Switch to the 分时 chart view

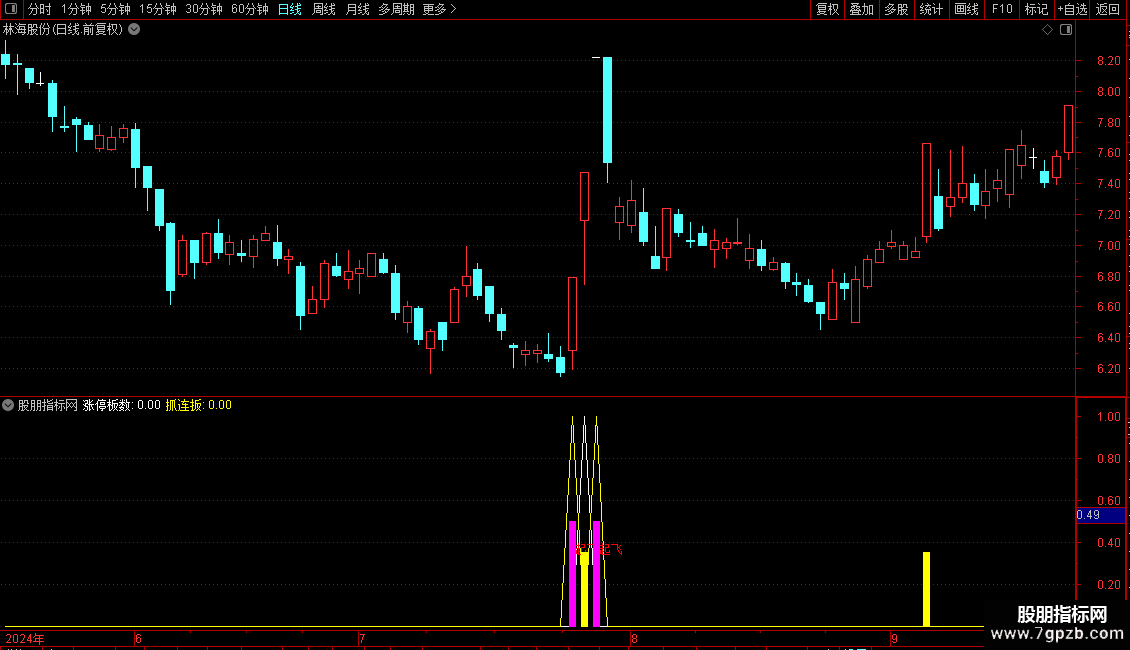click(x=40, y=9)
